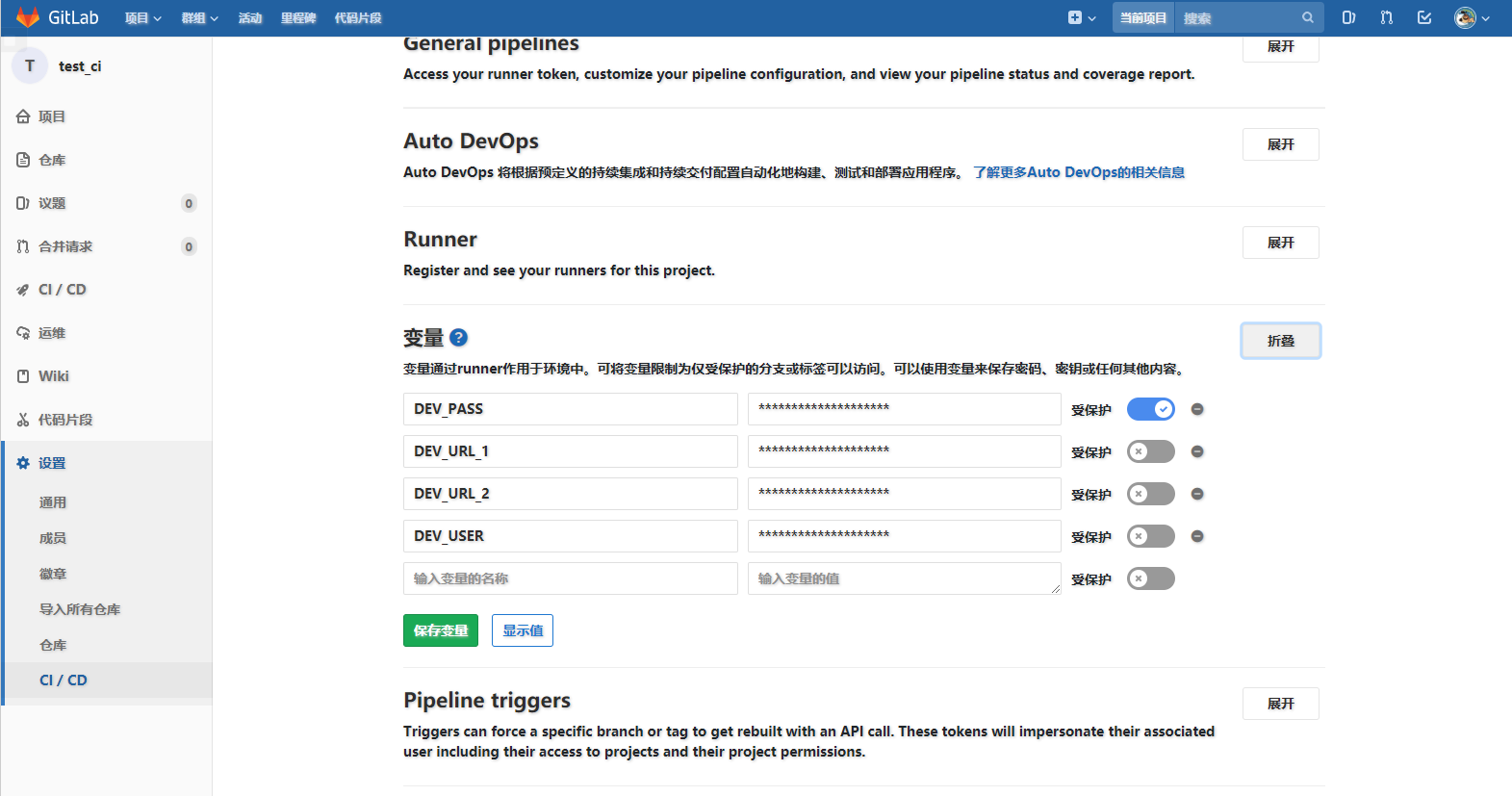This screenshot has width=1512, height=796.
Task: Open the to-do list icon in navbar
Action: coord(1424,17)
